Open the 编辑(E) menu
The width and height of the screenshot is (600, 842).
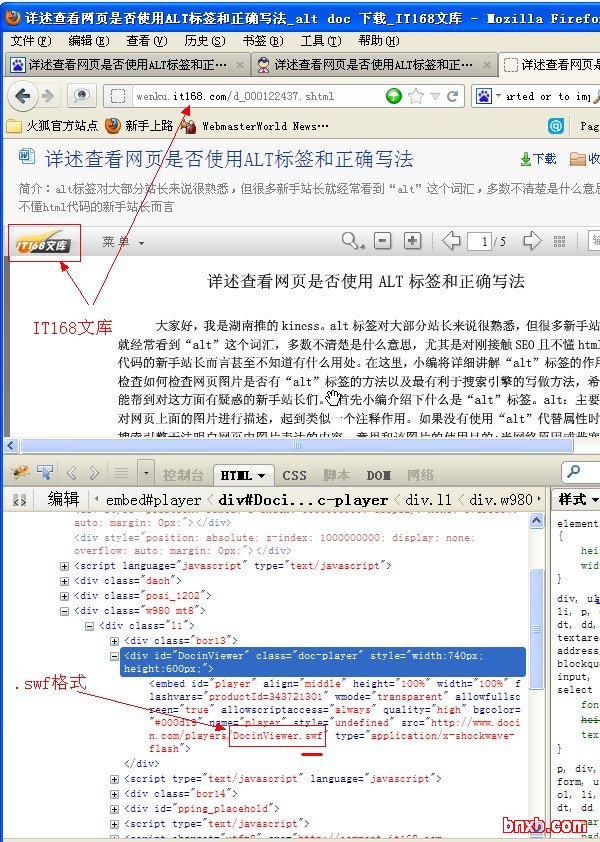coord(89,41)
